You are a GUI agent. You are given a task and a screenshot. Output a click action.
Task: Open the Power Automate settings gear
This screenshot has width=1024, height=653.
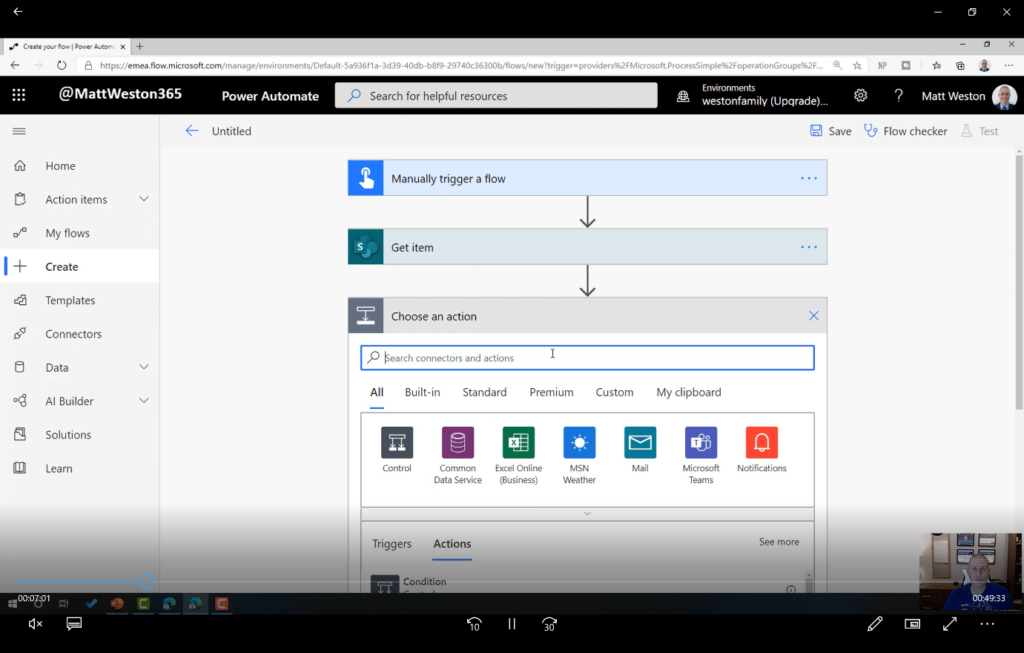point(860,96)
